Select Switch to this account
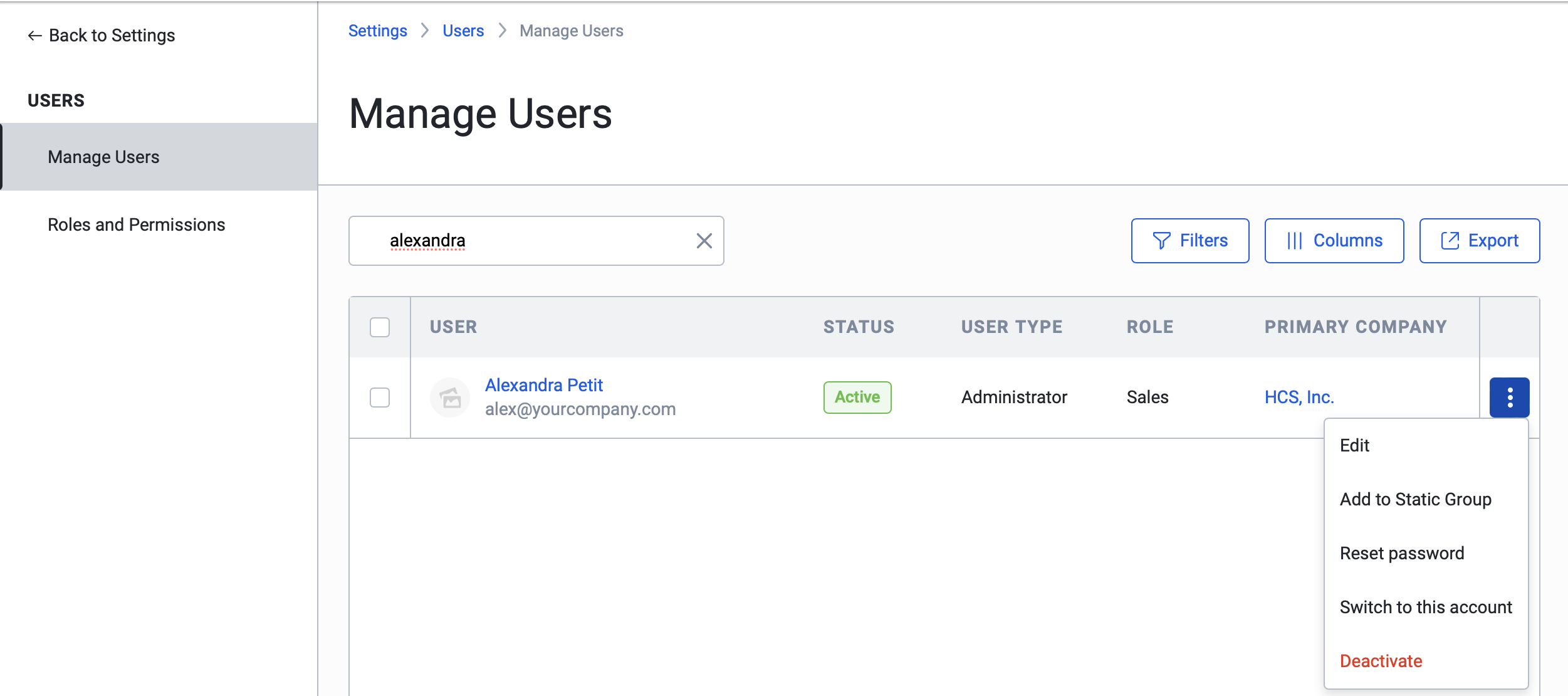 1426,607
